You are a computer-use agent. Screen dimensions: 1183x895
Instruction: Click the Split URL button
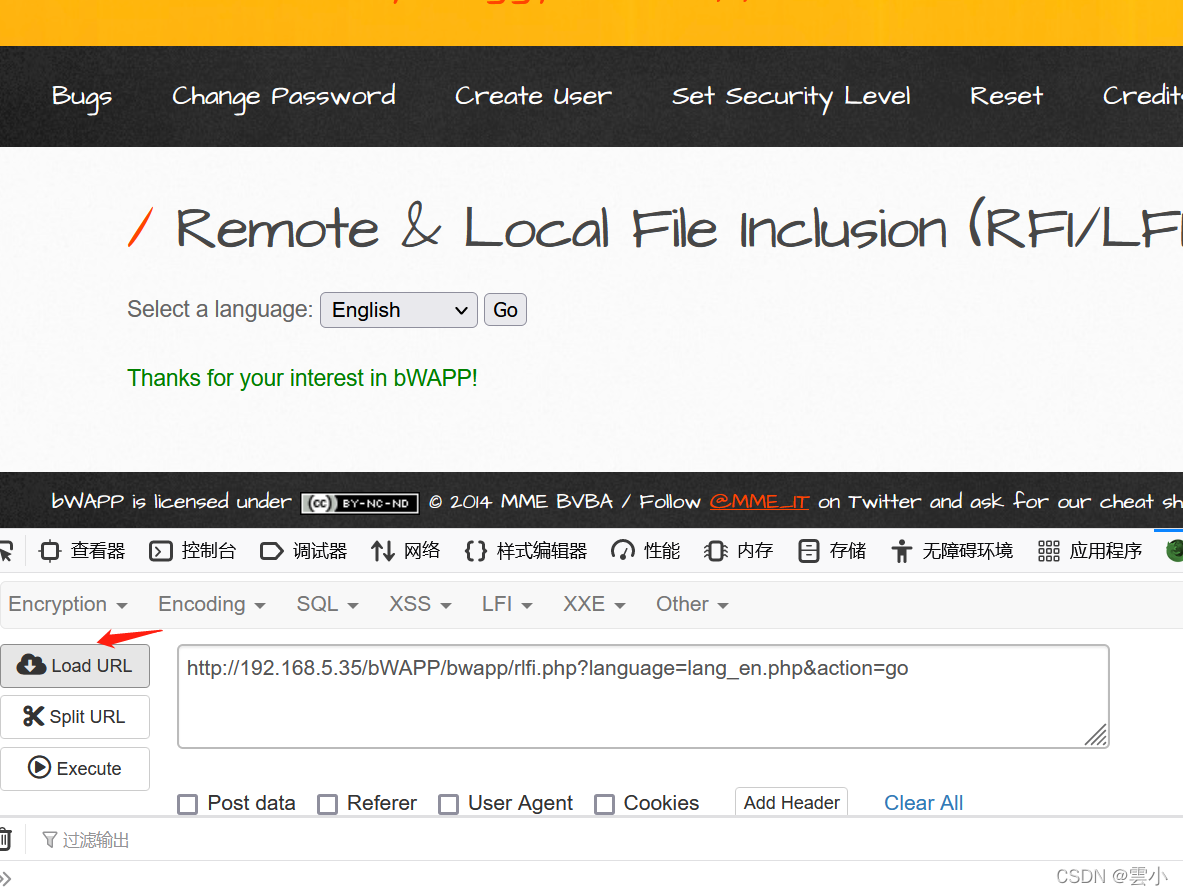[x=75, y=717]
